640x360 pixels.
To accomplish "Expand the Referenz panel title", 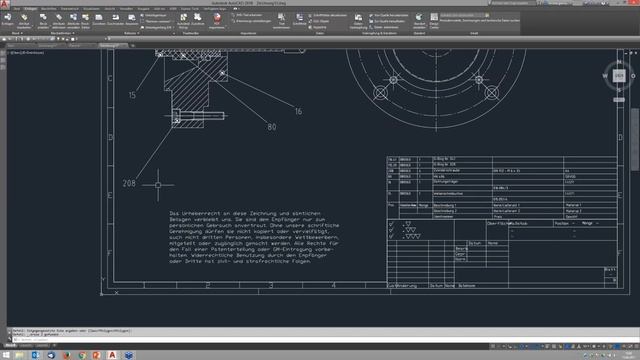I will click(132, 33).
